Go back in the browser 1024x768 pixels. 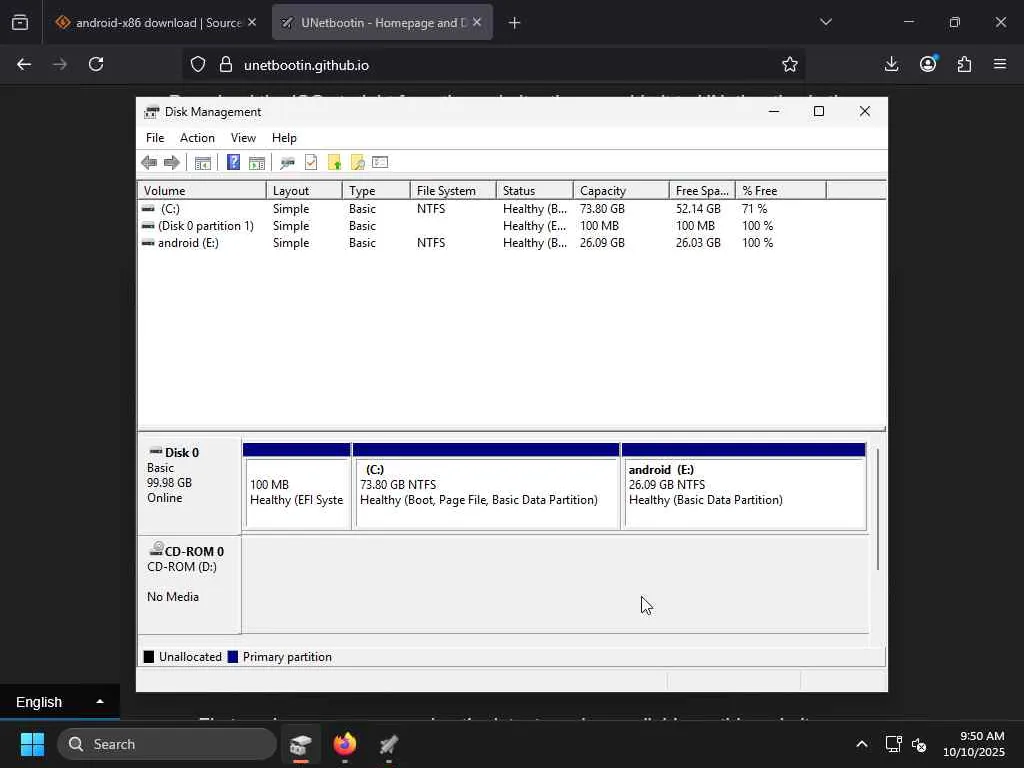tap(24, 64)
